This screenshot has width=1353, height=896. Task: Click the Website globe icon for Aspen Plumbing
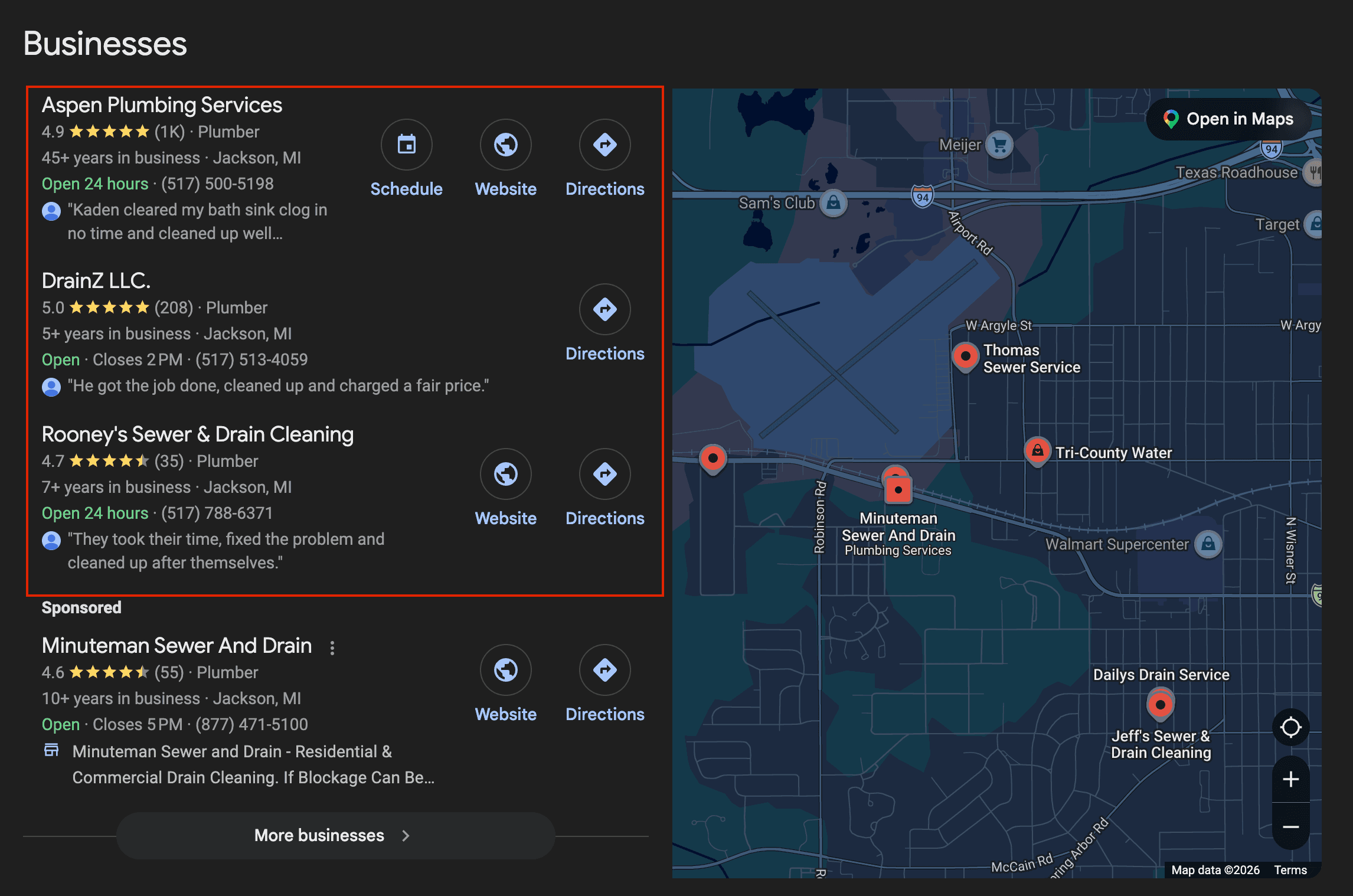click(506, 145)
